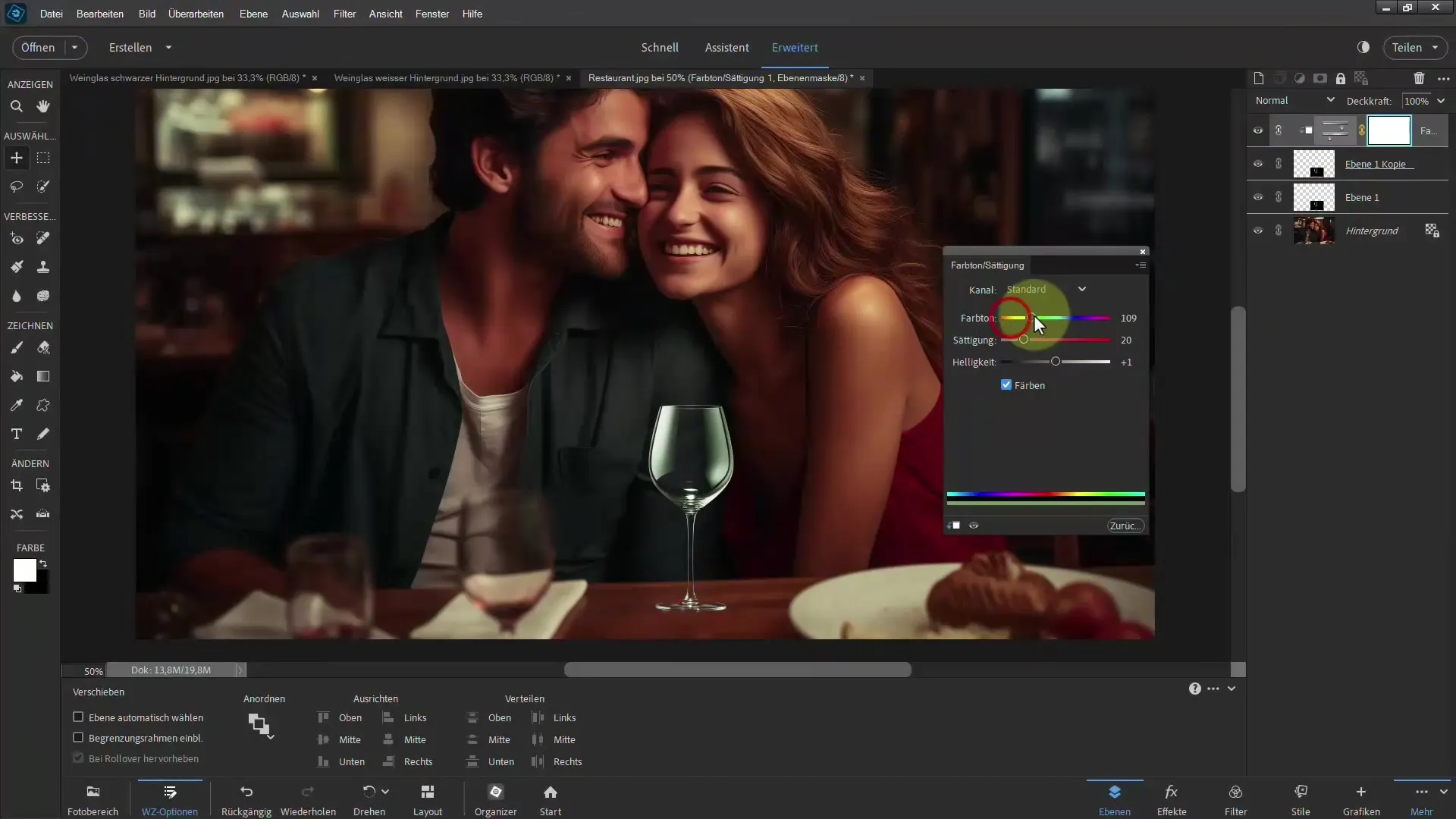Switch to Assistent mode tab
The width and height of the screenshot is (1456, 819).
click(x=726, y=47)
